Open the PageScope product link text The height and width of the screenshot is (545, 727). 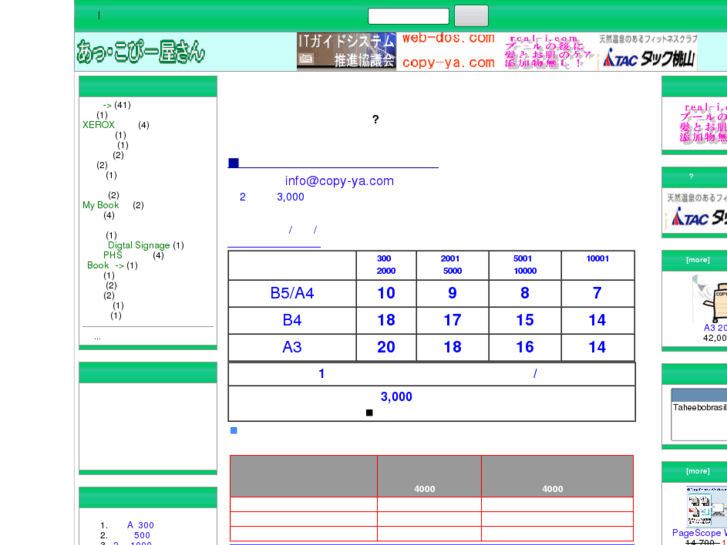[x=699, y=533]
